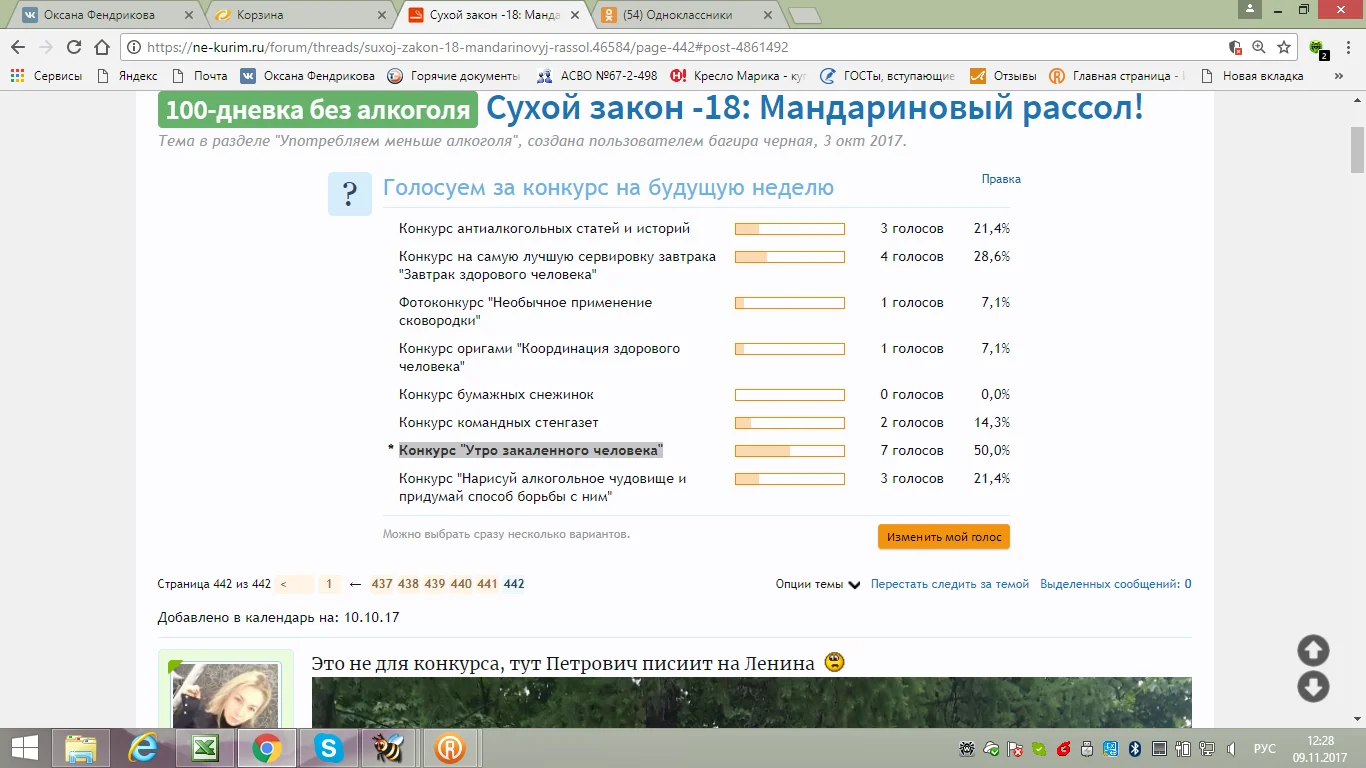Click the РУС language indicator
1366x768 pixels.
point(1264,749)
